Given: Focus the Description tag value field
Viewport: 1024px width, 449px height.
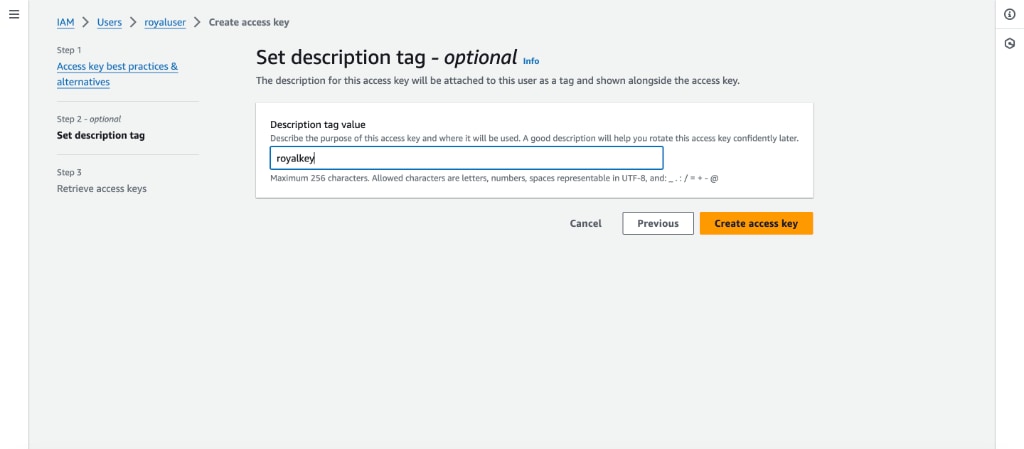Looking at the screenshot, I should pyautogui.click(x=466, y=159).
